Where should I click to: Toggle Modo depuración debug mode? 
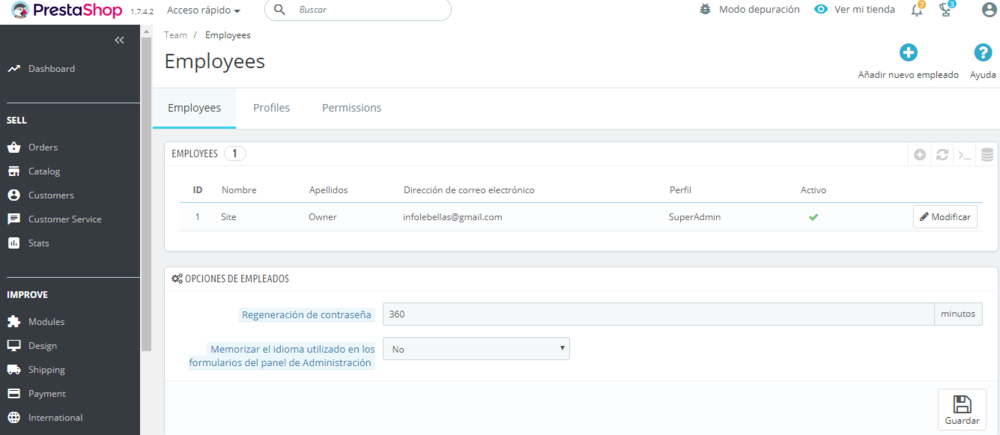[749, 10]
